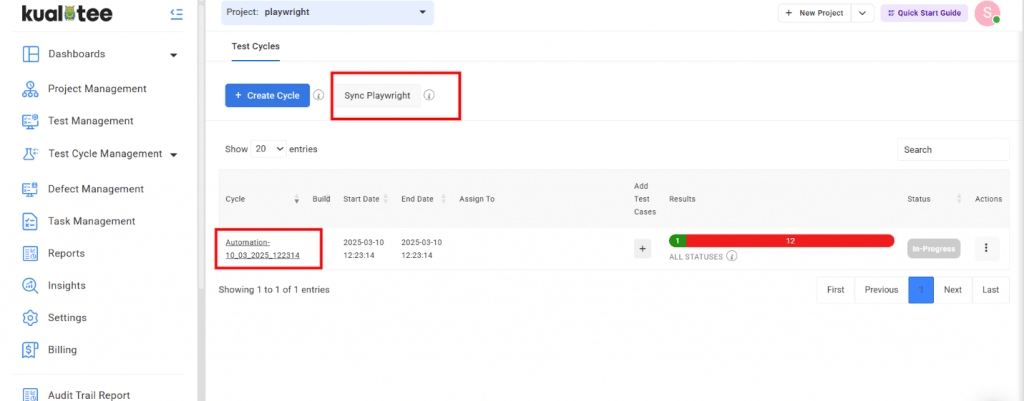The height and width of the screenshot is (401, 1024).
Task: Expand the Test Cycle Management arrow
Action: tap(174, 155)
